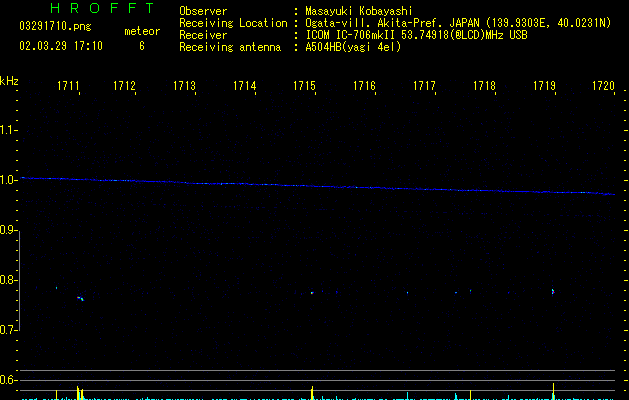The height and width of the screenshot is (400, 629).
Task: Click the HROFFT title text
Action: pyautogui.click(x=102, y=8)
